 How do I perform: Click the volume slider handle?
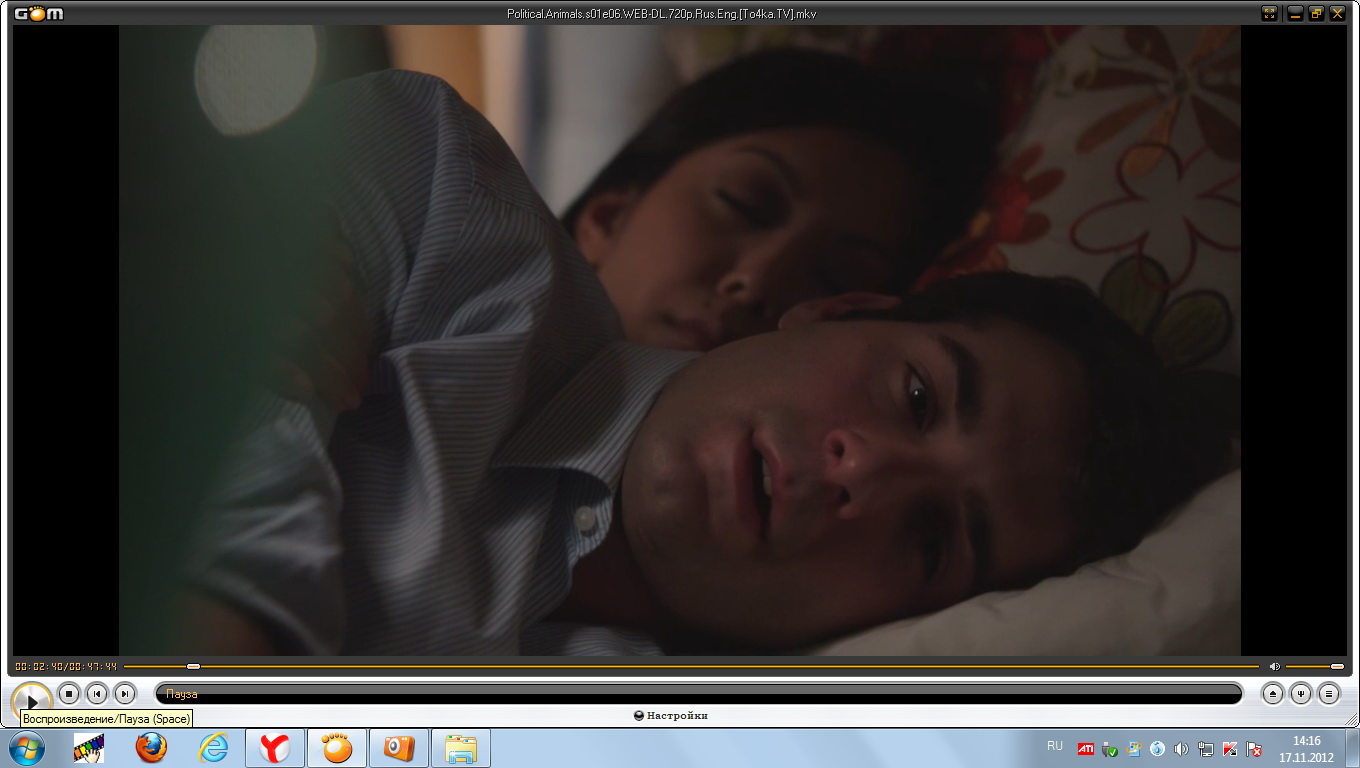pyautogui.click(x=1337, y=666)
